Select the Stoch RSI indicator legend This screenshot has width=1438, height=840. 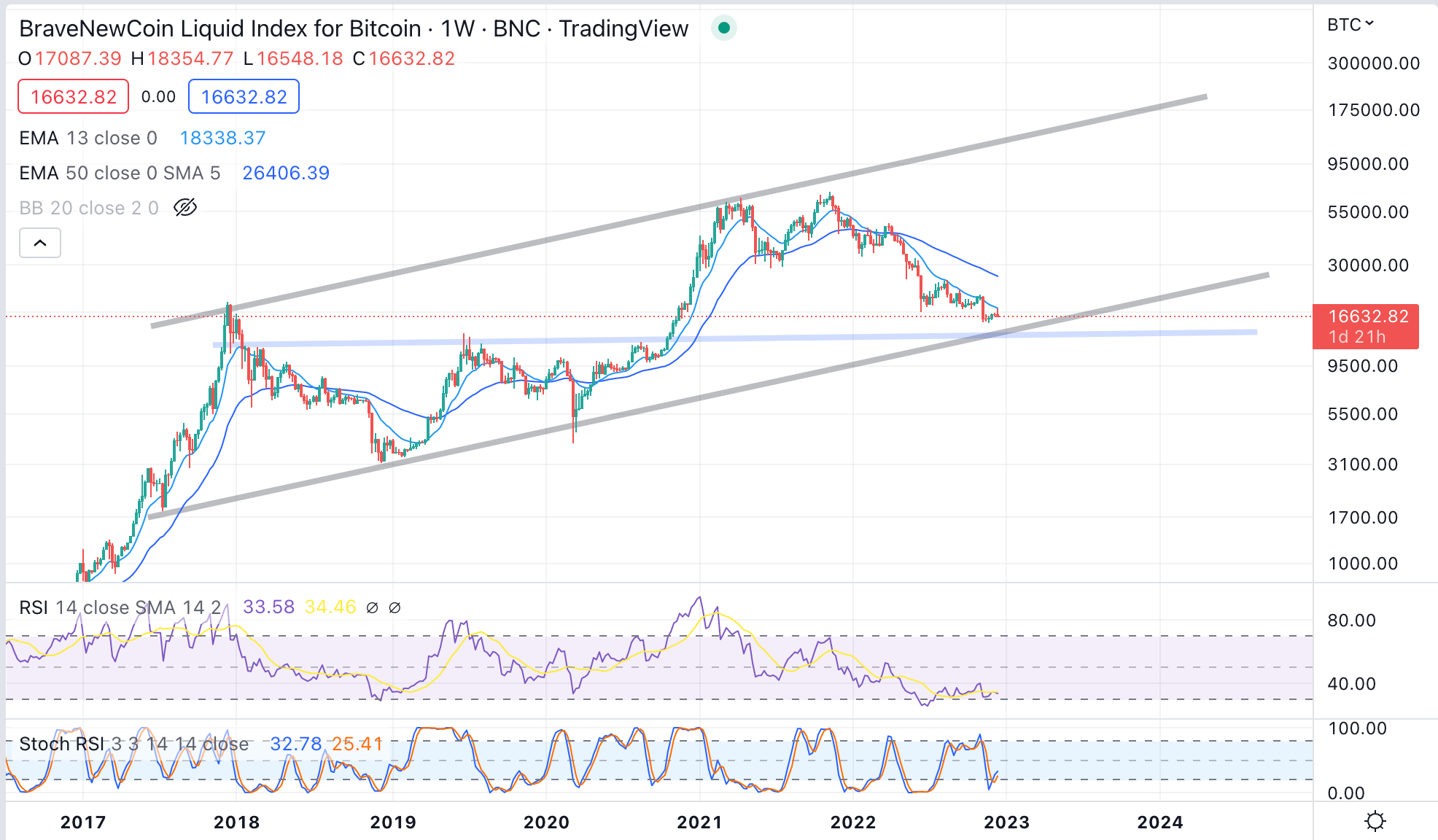point(133,744)
